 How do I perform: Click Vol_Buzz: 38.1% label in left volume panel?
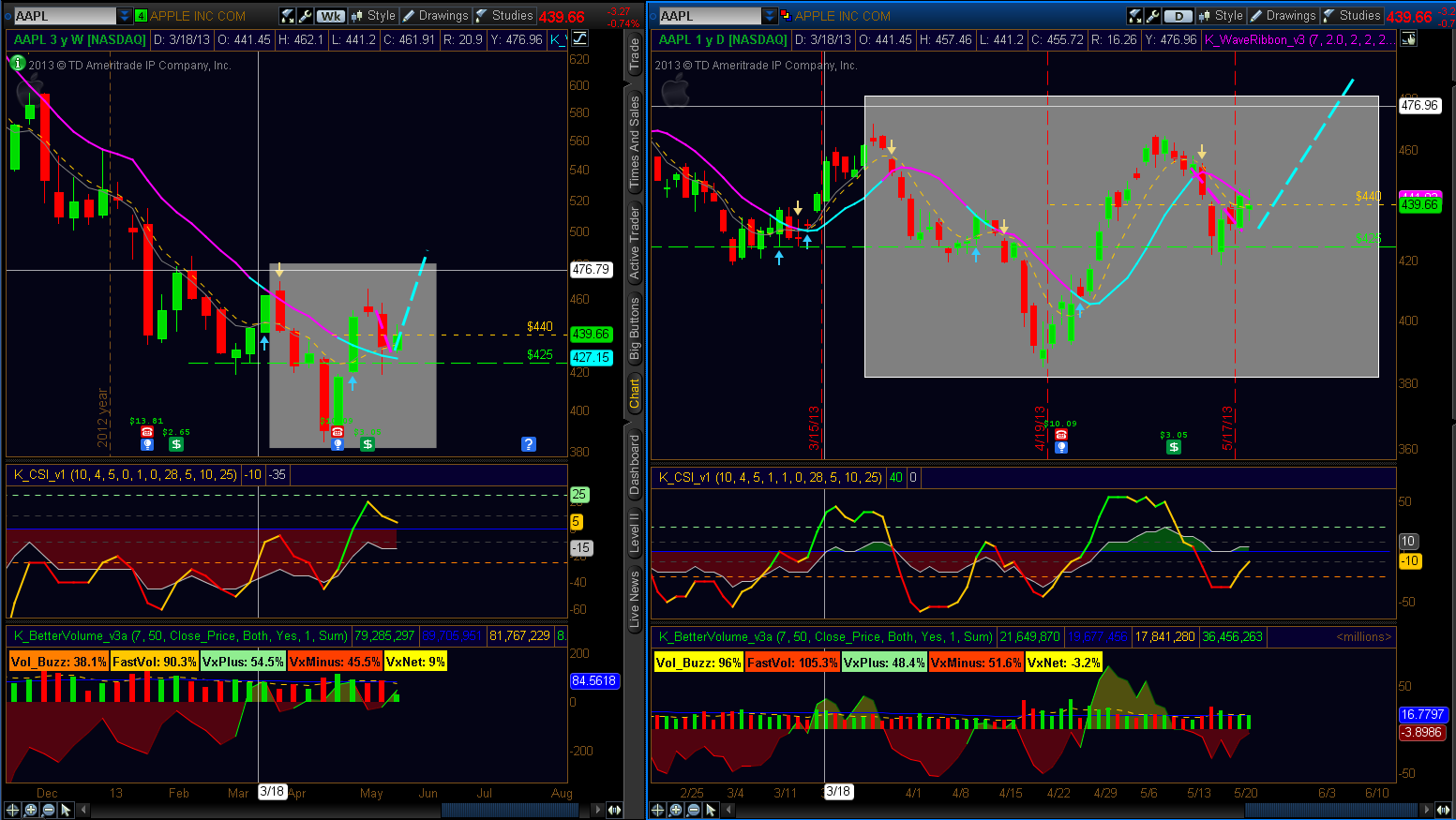pos(59,662)
